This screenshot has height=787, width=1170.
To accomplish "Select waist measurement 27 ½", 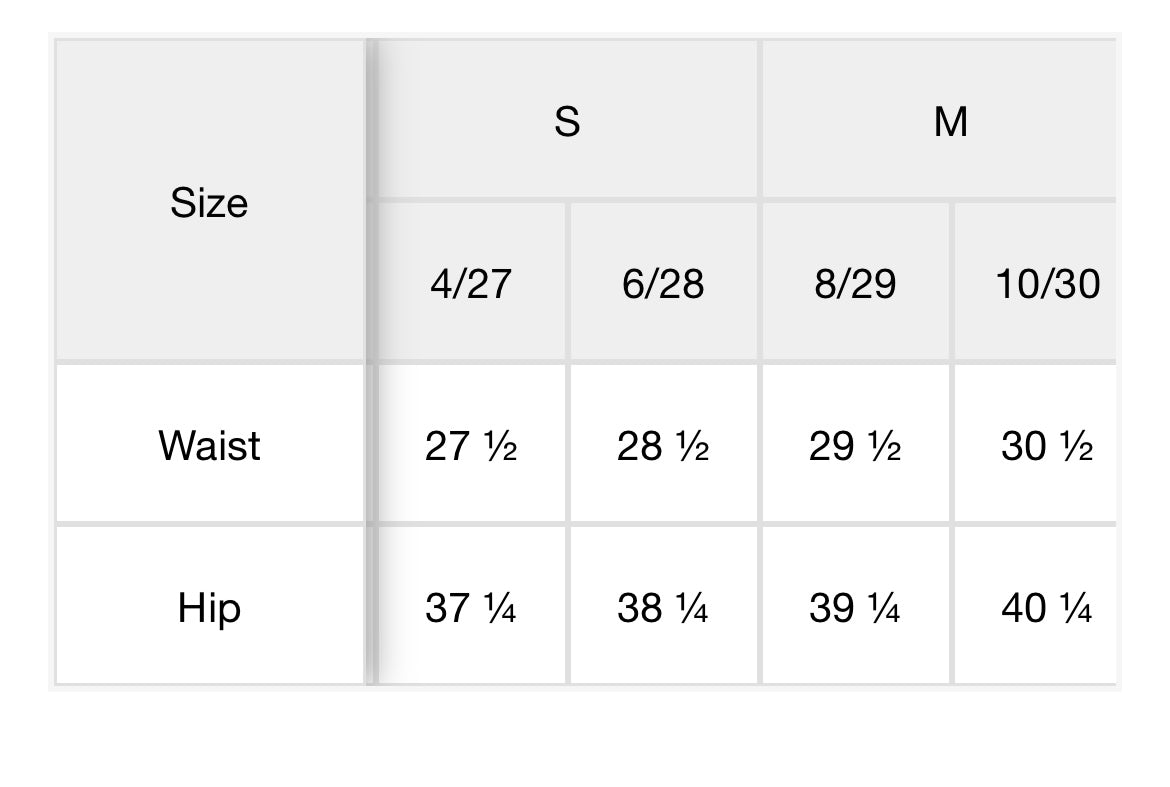I will 470,446.
